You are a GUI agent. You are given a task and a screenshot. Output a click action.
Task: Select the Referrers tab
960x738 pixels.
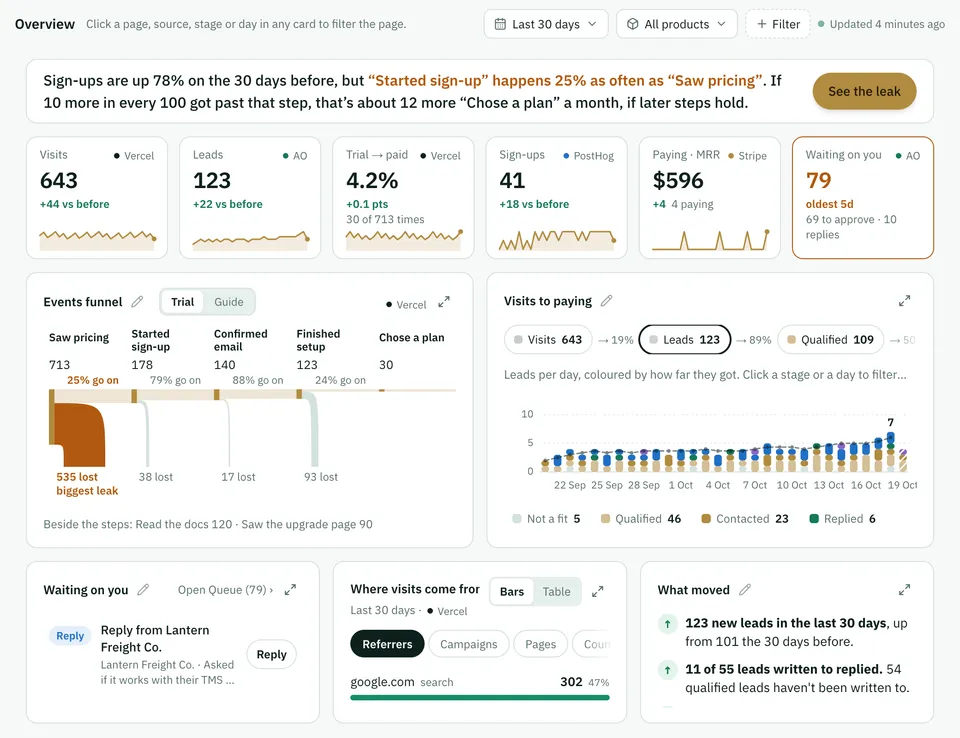point(387,644)
